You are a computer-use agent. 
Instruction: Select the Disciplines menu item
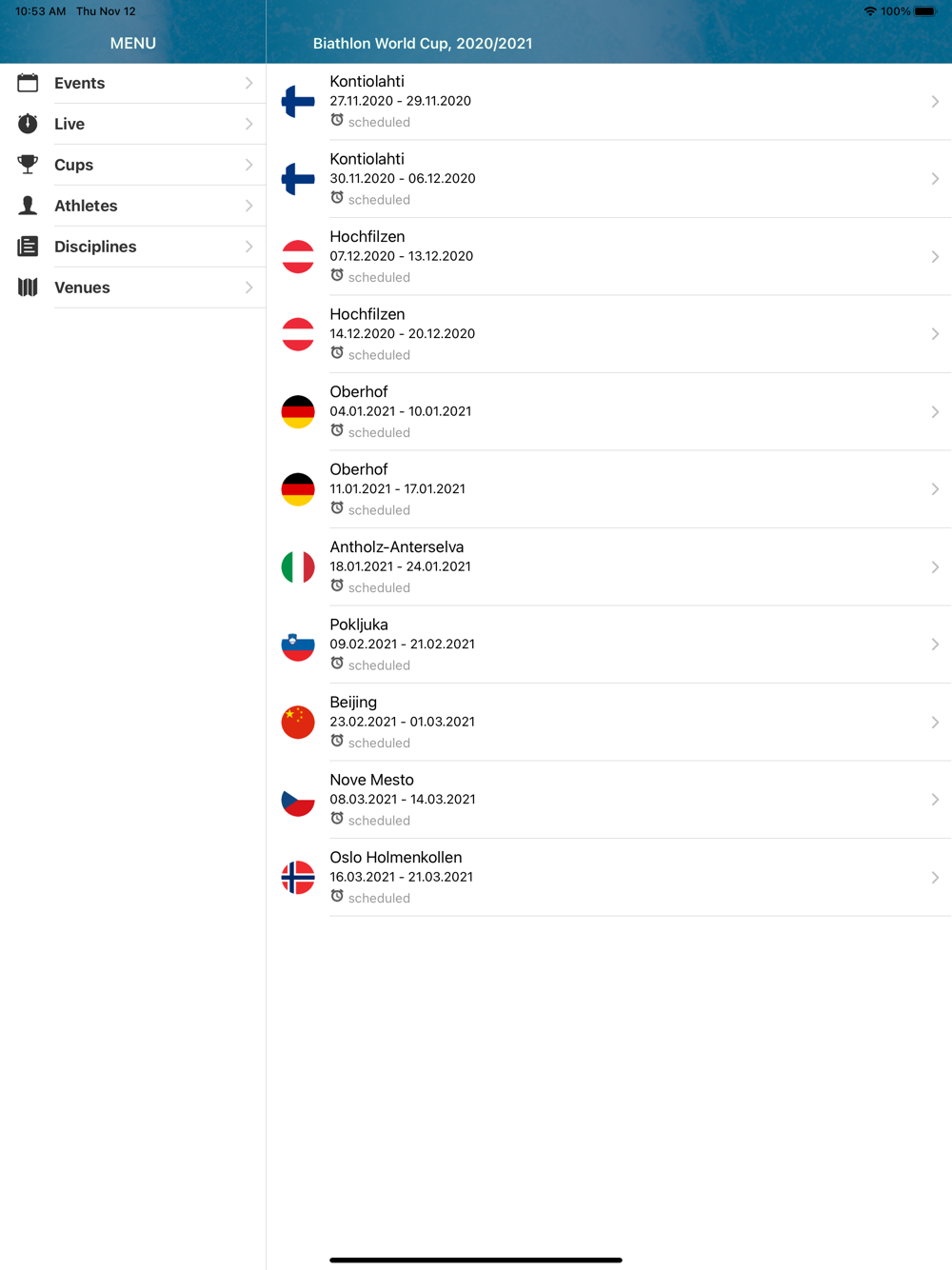[133, 247]
